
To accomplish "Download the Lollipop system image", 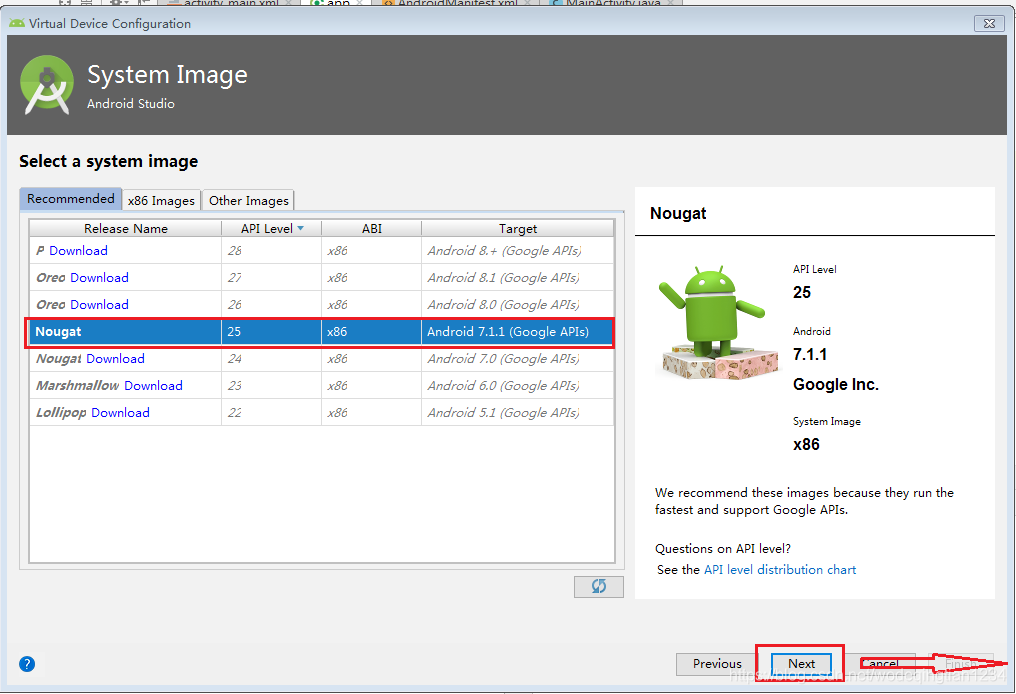I will click(x=121, y=413).
